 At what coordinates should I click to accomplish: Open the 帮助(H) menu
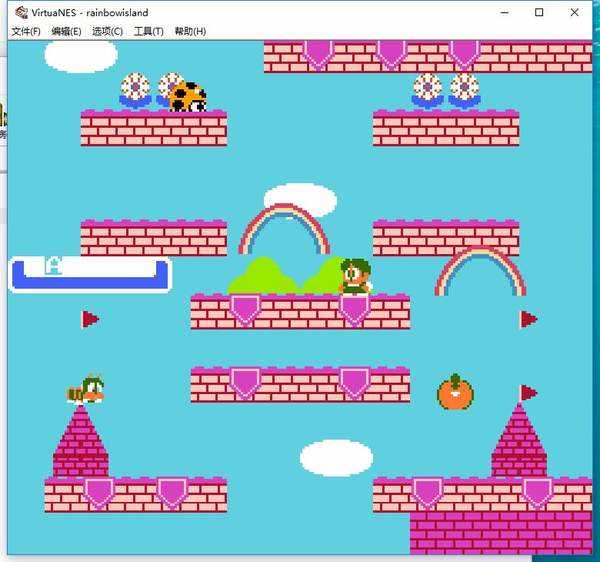tap(190, 31)
